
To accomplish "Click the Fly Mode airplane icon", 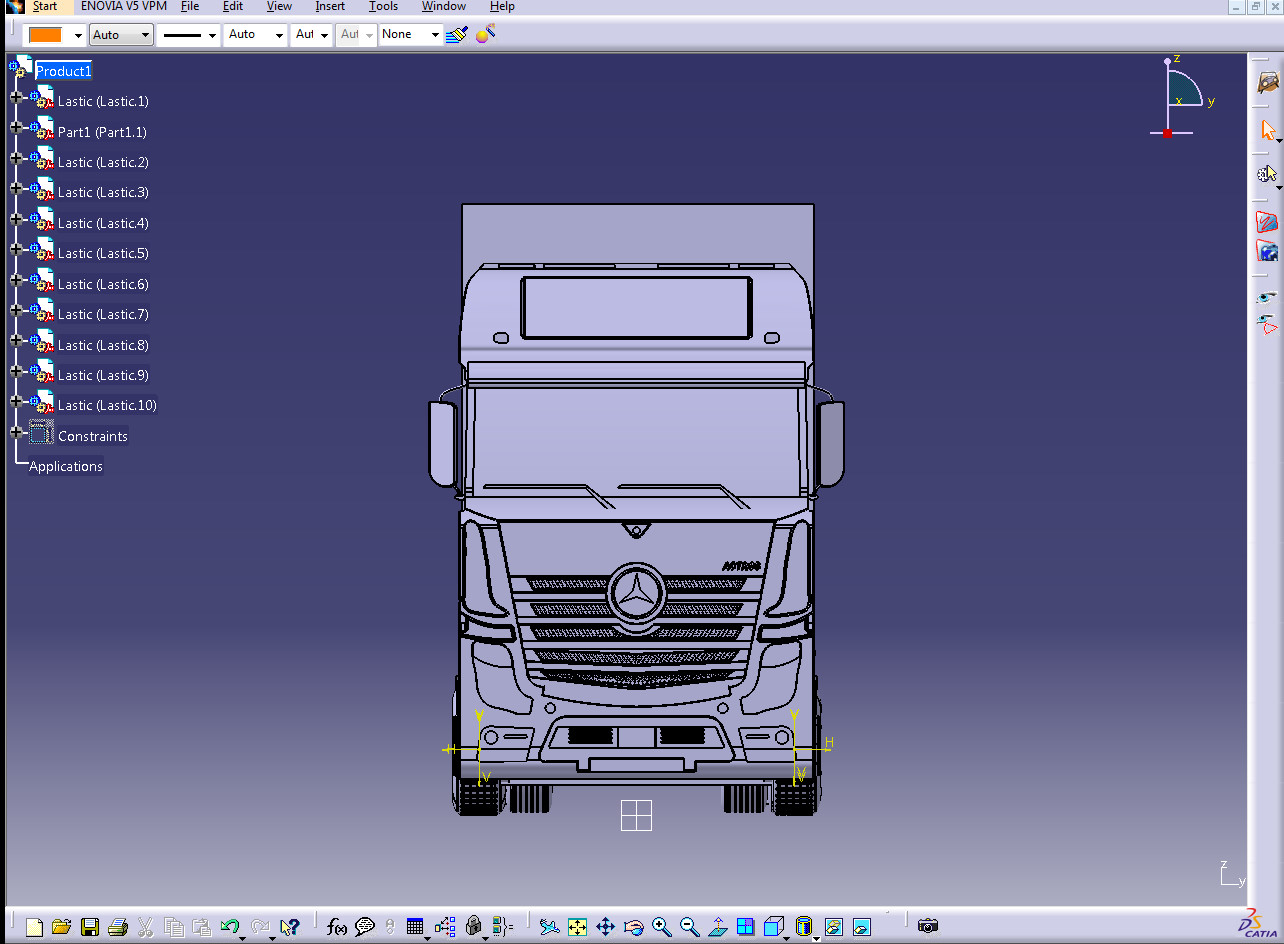I will (549, 927).
